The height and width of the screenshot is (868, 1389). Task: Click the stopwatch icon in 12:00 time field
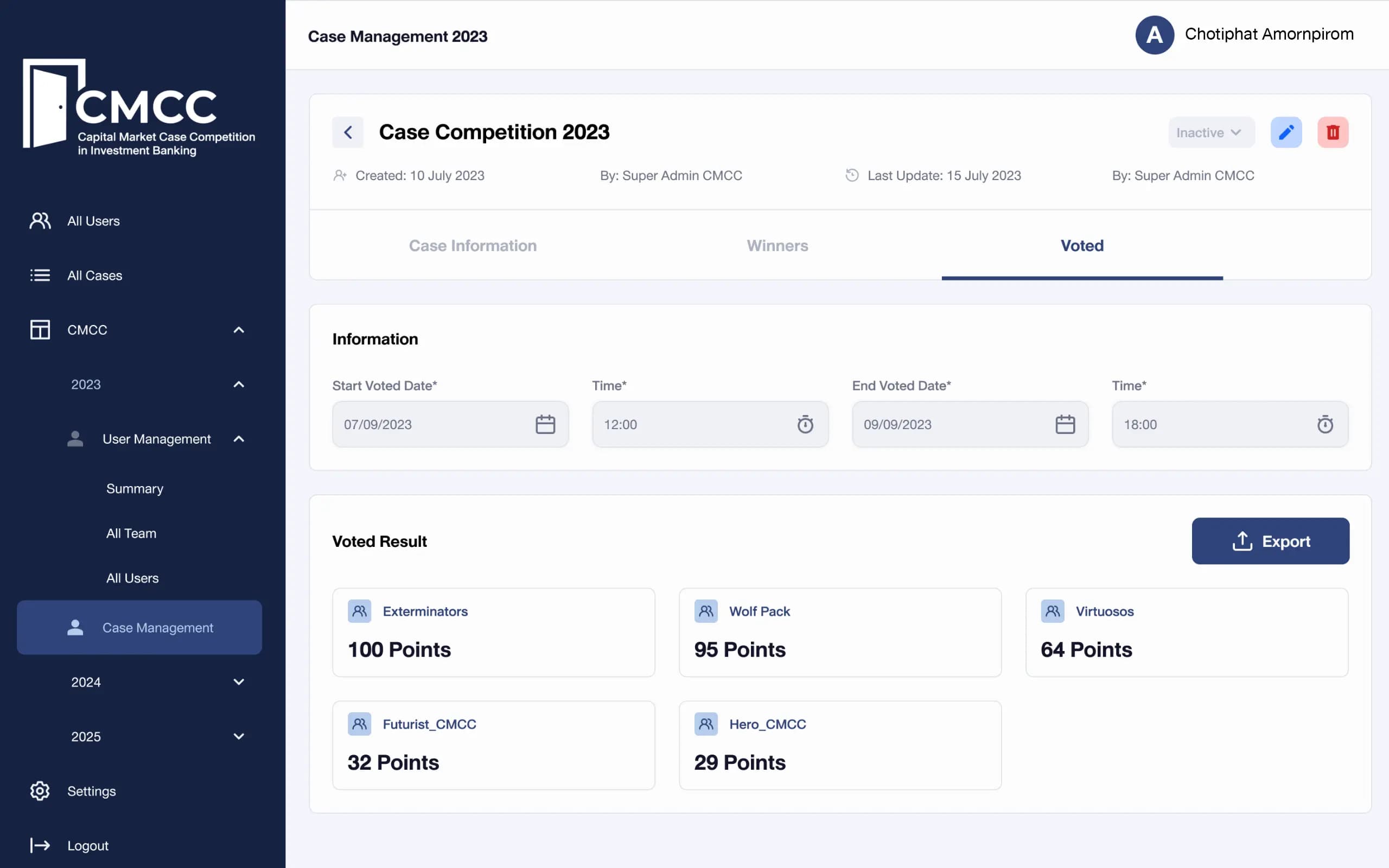[x=805, y=424]
